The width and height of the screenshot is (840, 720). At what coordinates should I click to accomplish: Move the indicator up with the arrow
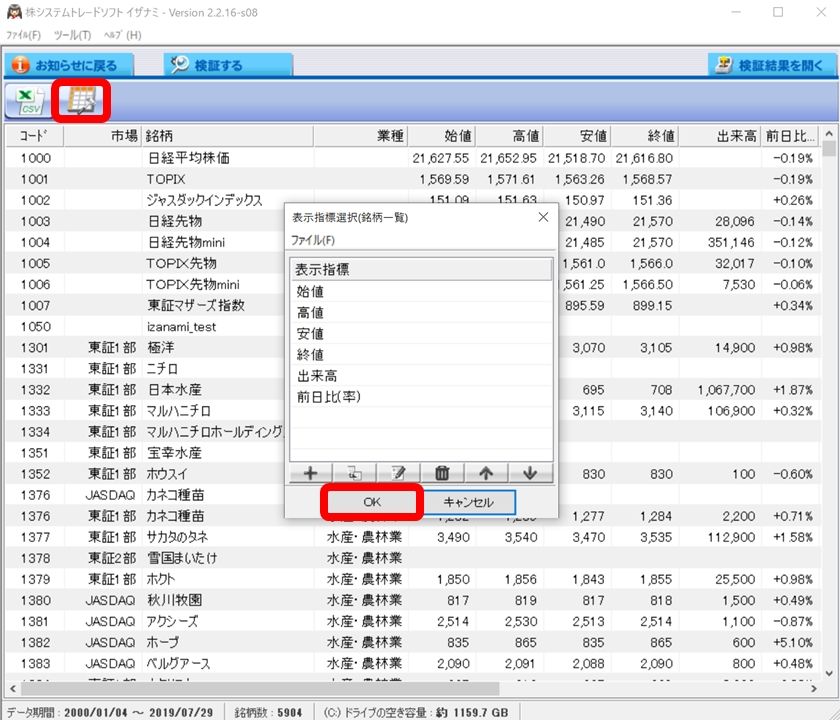(x=486, y=473)
